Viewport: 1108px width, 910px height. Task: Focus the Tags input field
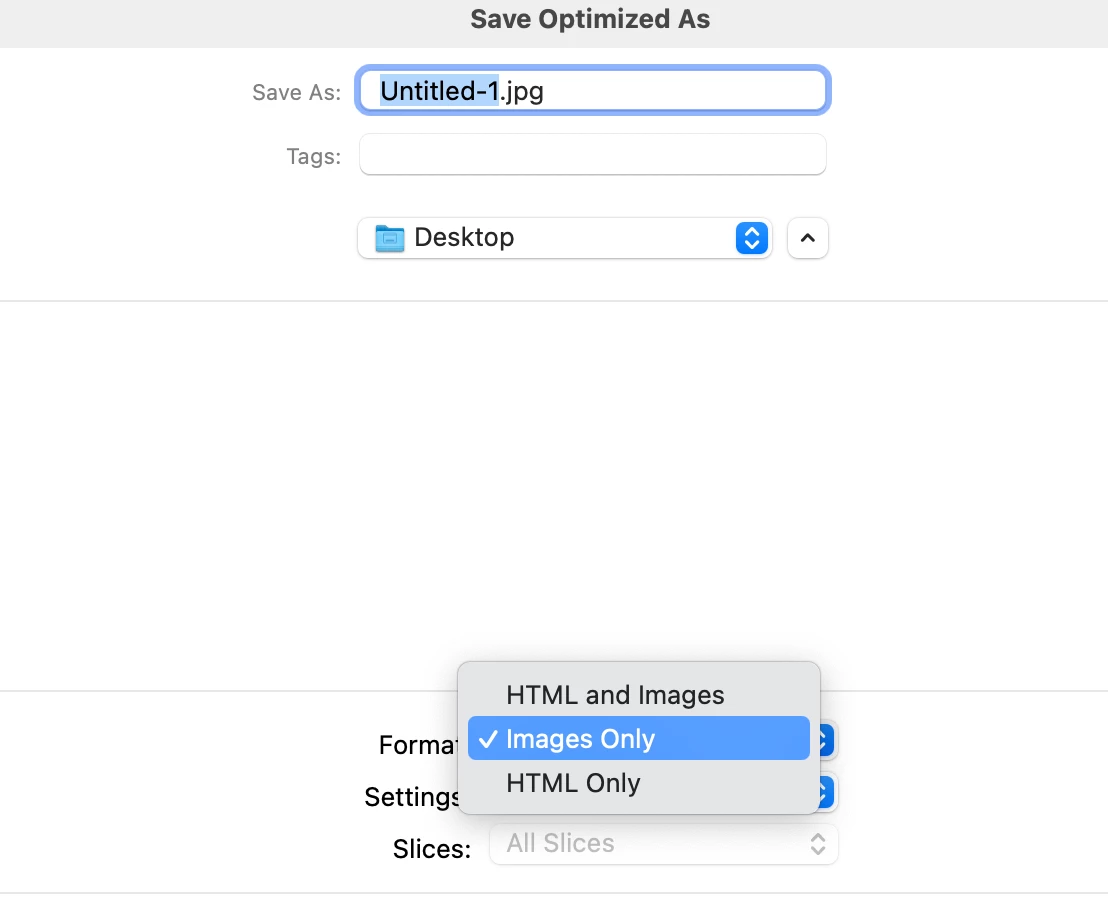tap(592, 155)
